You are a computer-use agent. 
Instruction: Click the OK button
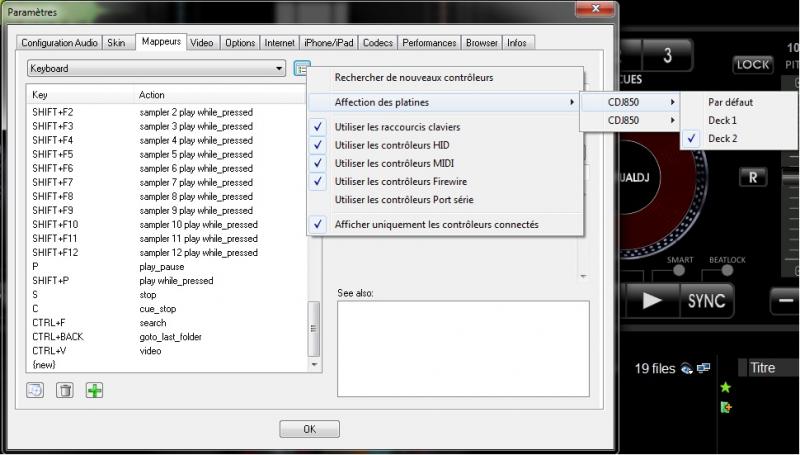point(309,429)
